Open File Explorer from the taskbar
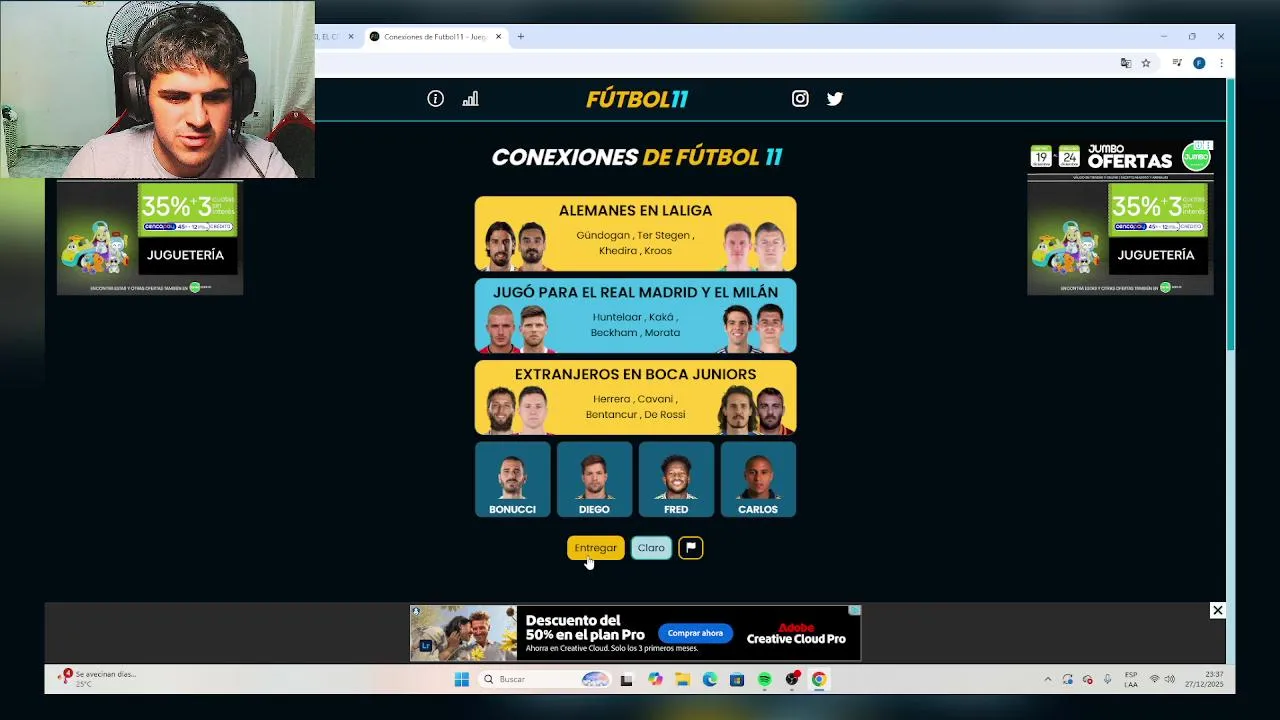Image resolution: width=1280 pixels, height=720 pixels. (682, 679)
